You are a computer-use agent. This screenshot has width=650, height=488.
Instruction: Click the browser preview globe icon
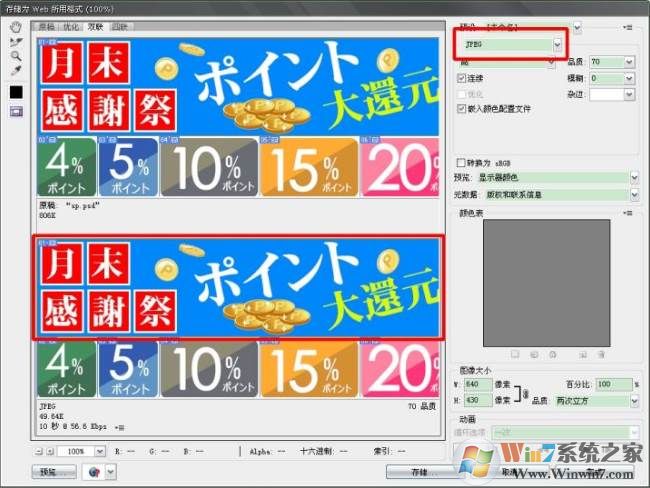point(95,472)
